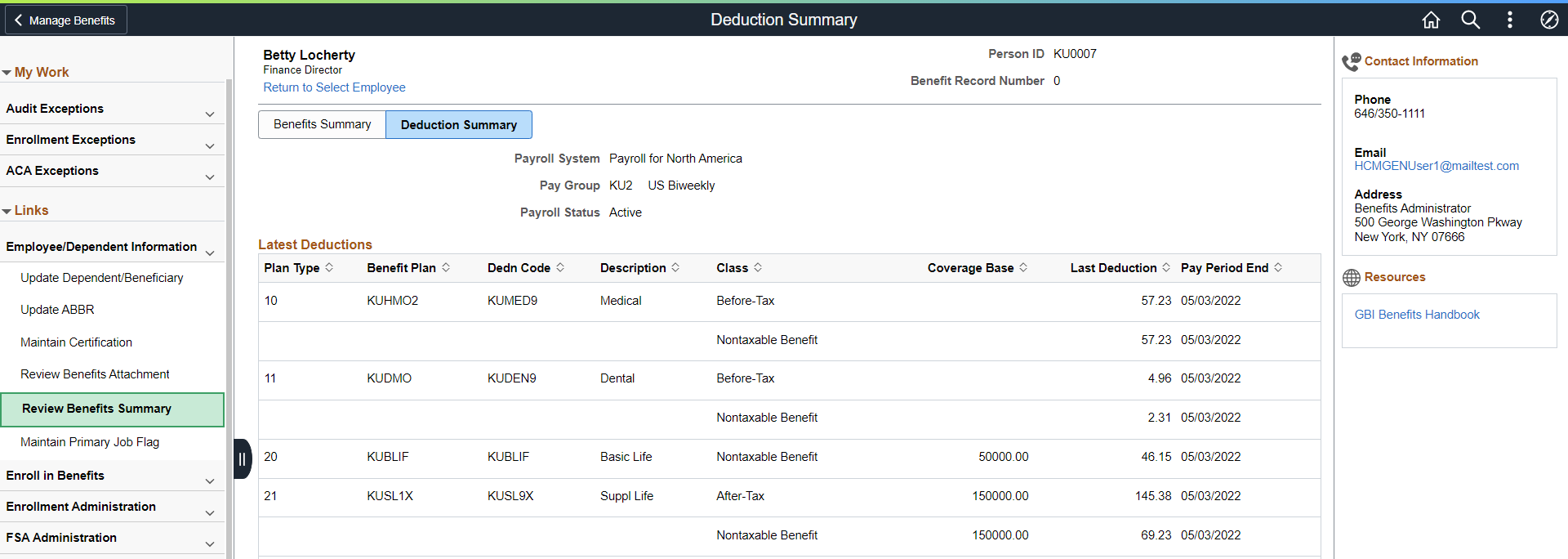
Task: Sort by Coverage Base column arrows
Action: (x=1023, y=267)
